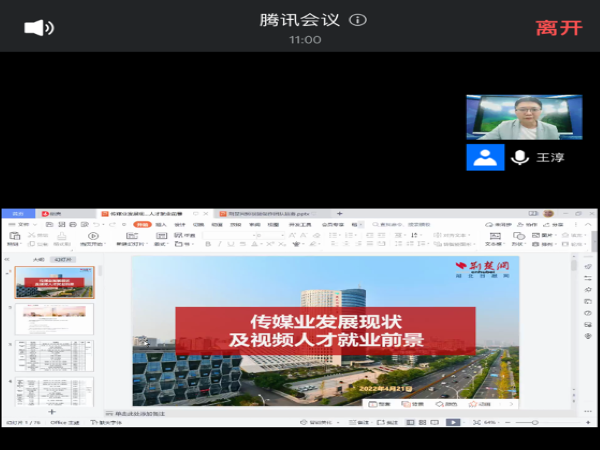Close the 传媒业发展现… document tab
The image size is (600, 450).
click(x=205, y=214)
